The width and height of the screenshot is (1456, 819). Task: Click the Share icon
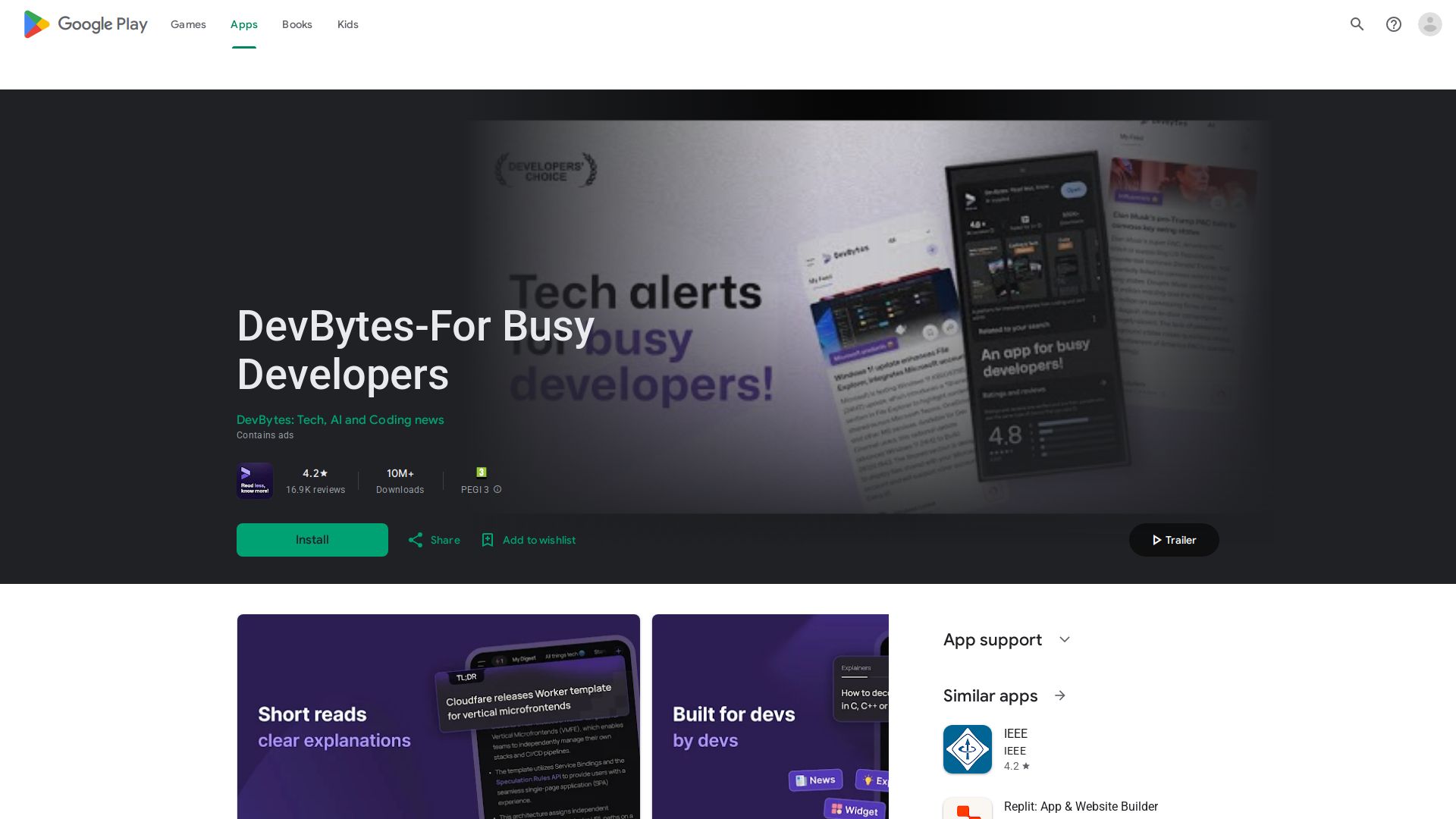click(416, 540)
